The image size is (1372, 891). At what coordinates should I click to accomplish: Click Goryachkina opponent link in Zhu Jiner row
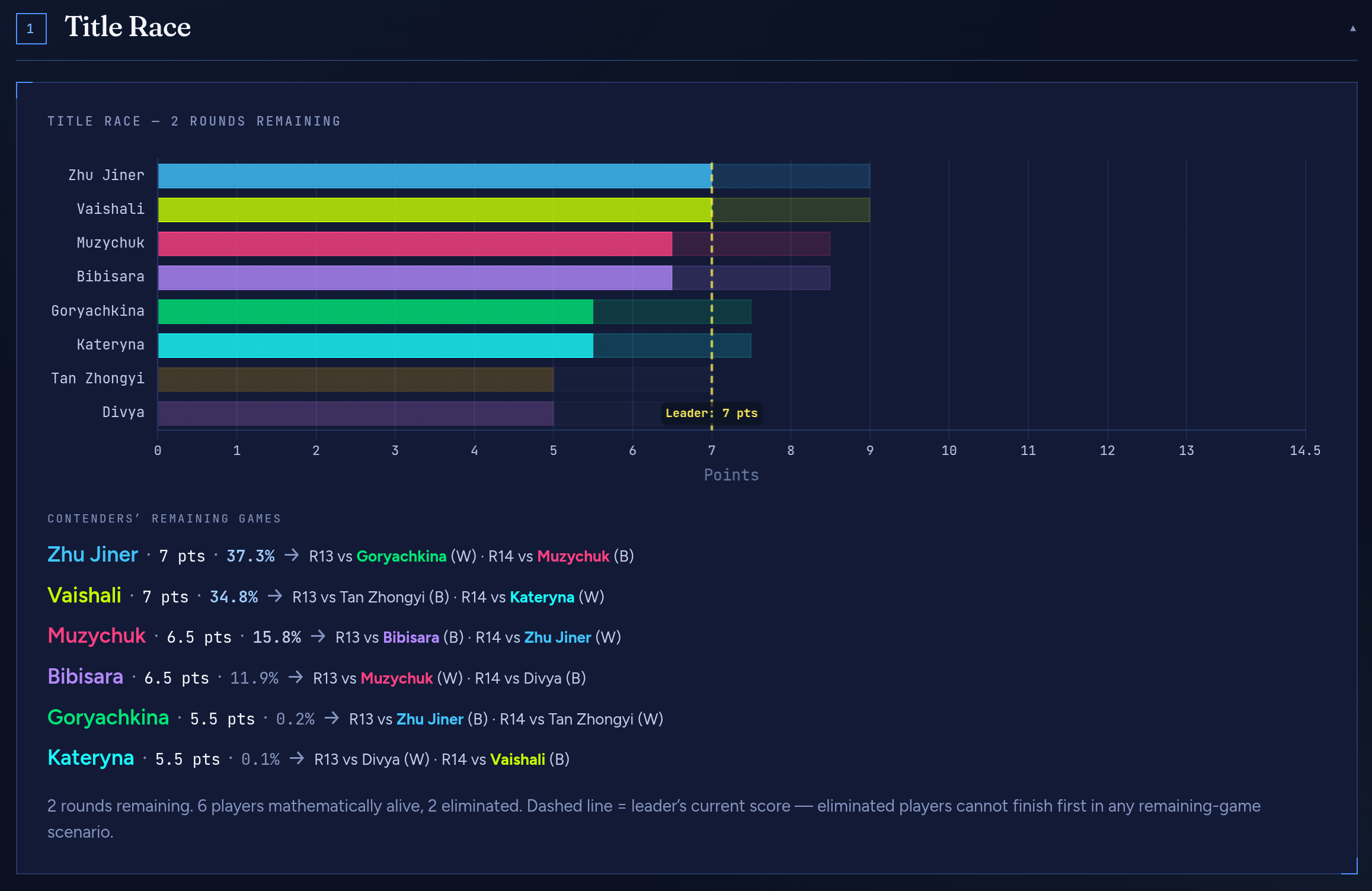pyautogui.click(x=401, y=556)
